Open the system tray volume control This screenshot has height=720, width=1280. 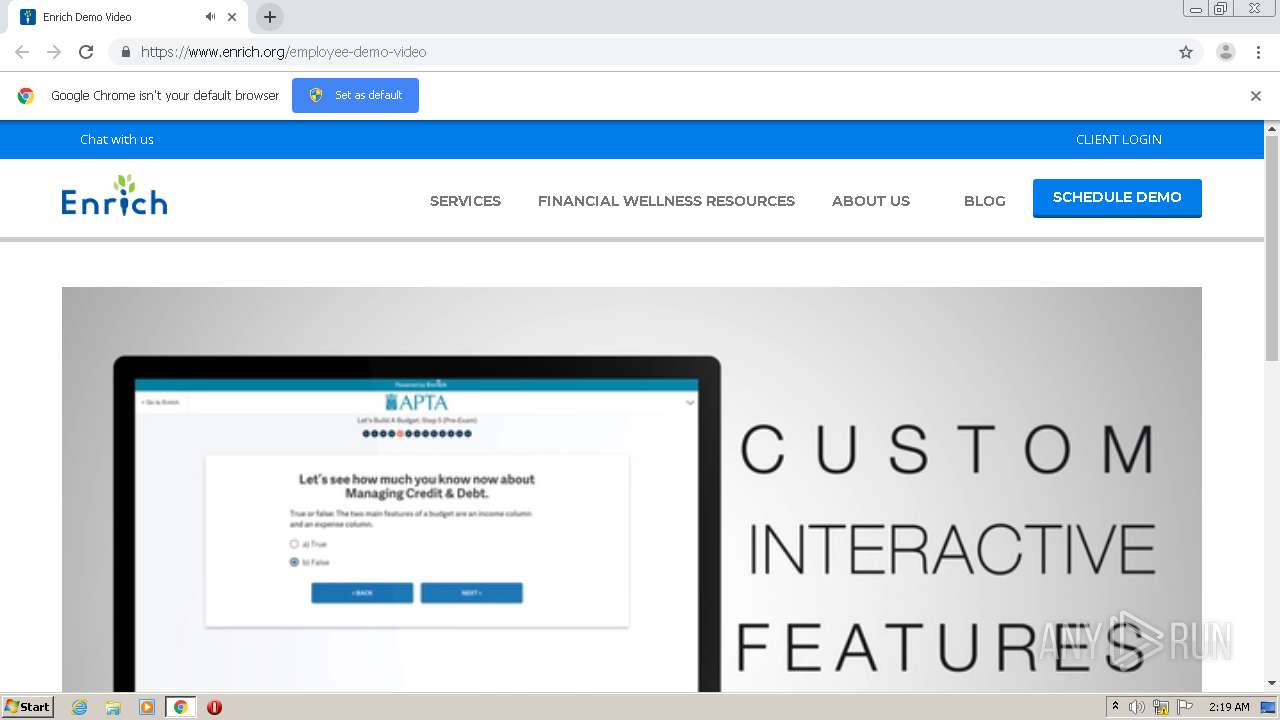coord(1137,707)
